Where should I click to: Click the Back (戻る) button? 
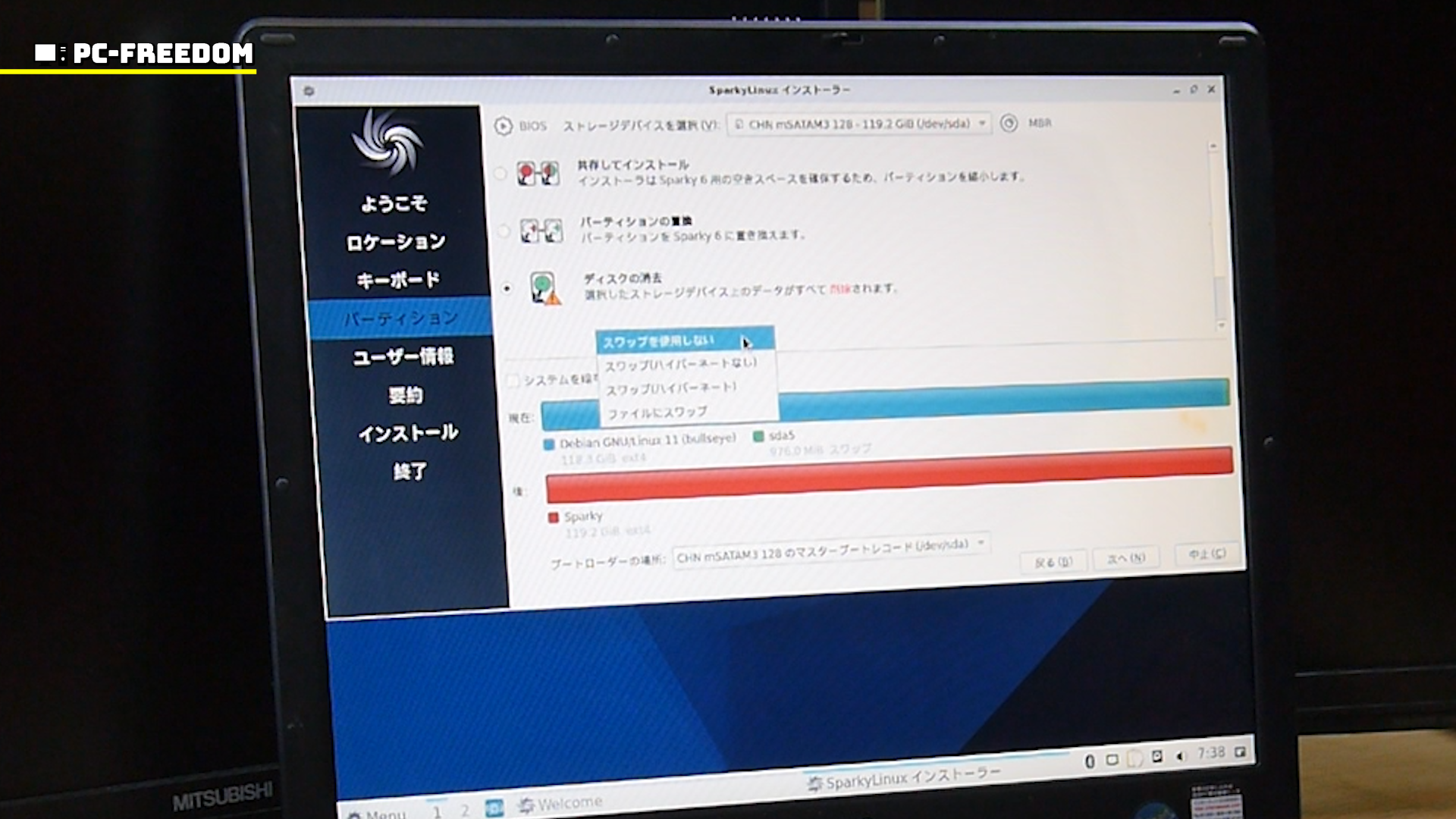[1053, 562]
